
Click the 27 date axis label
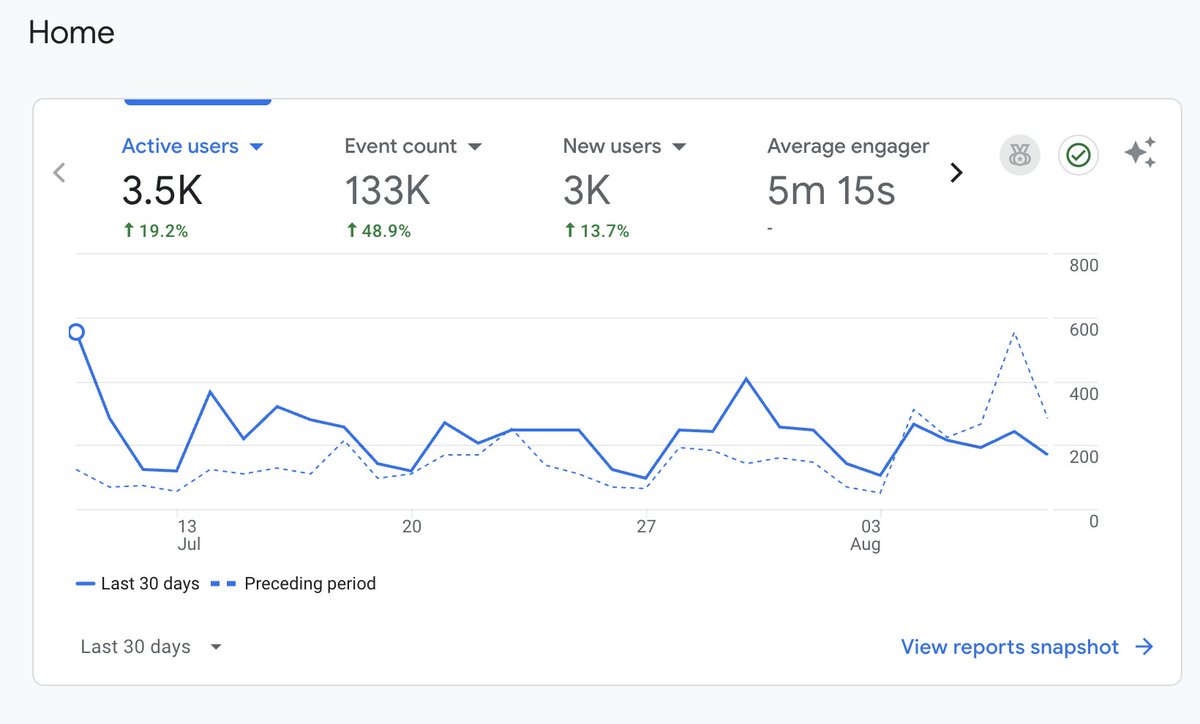click(x=646, y=526)
